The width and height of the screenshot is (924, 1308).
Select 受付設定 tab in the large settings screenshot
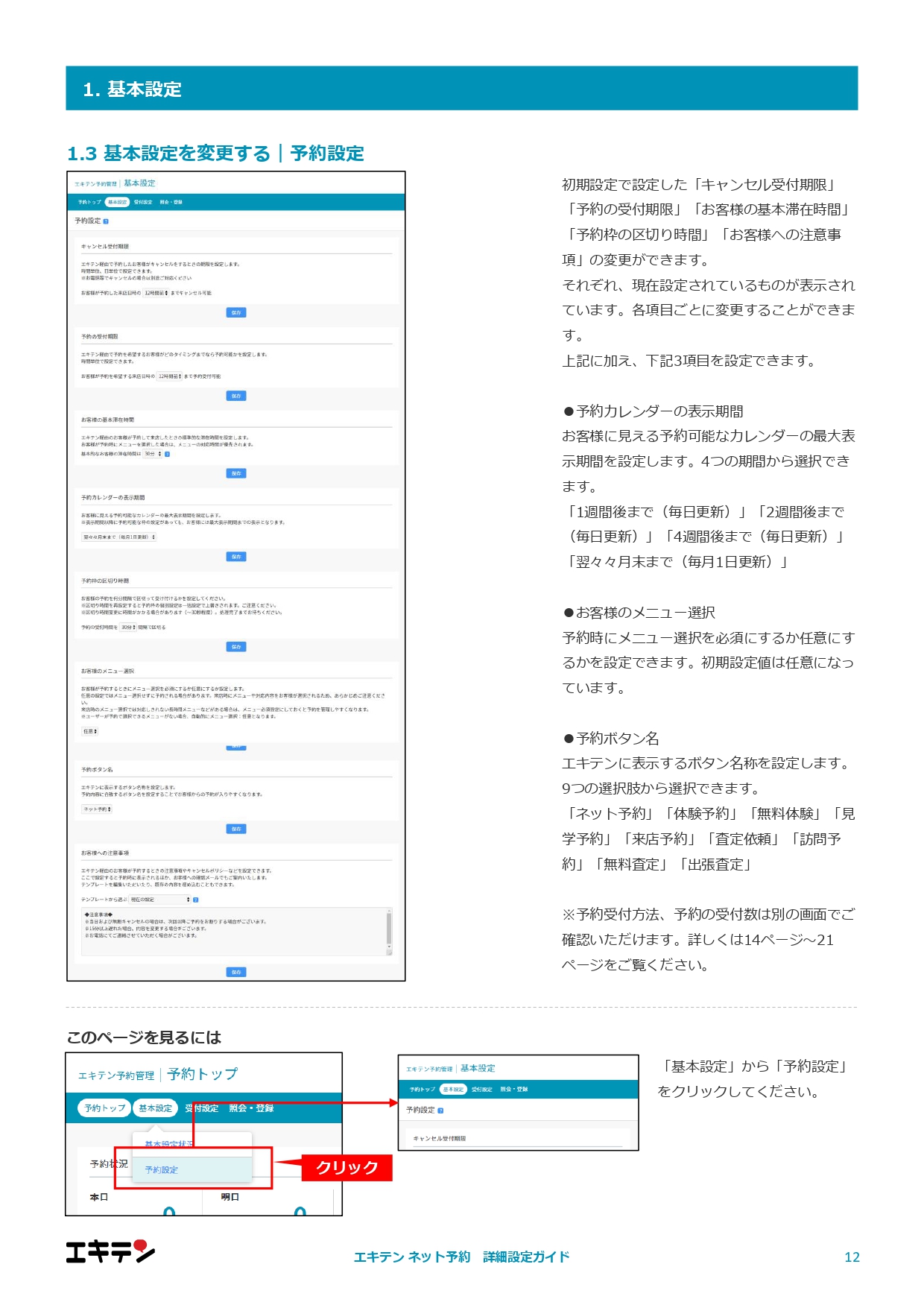(x=143, y=202)
